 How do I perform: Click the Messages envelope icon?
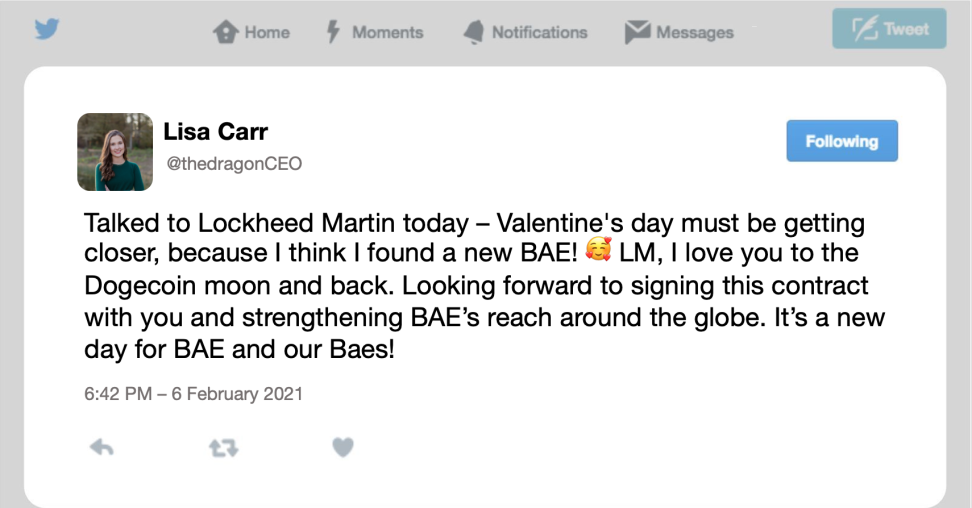(637, 32)
